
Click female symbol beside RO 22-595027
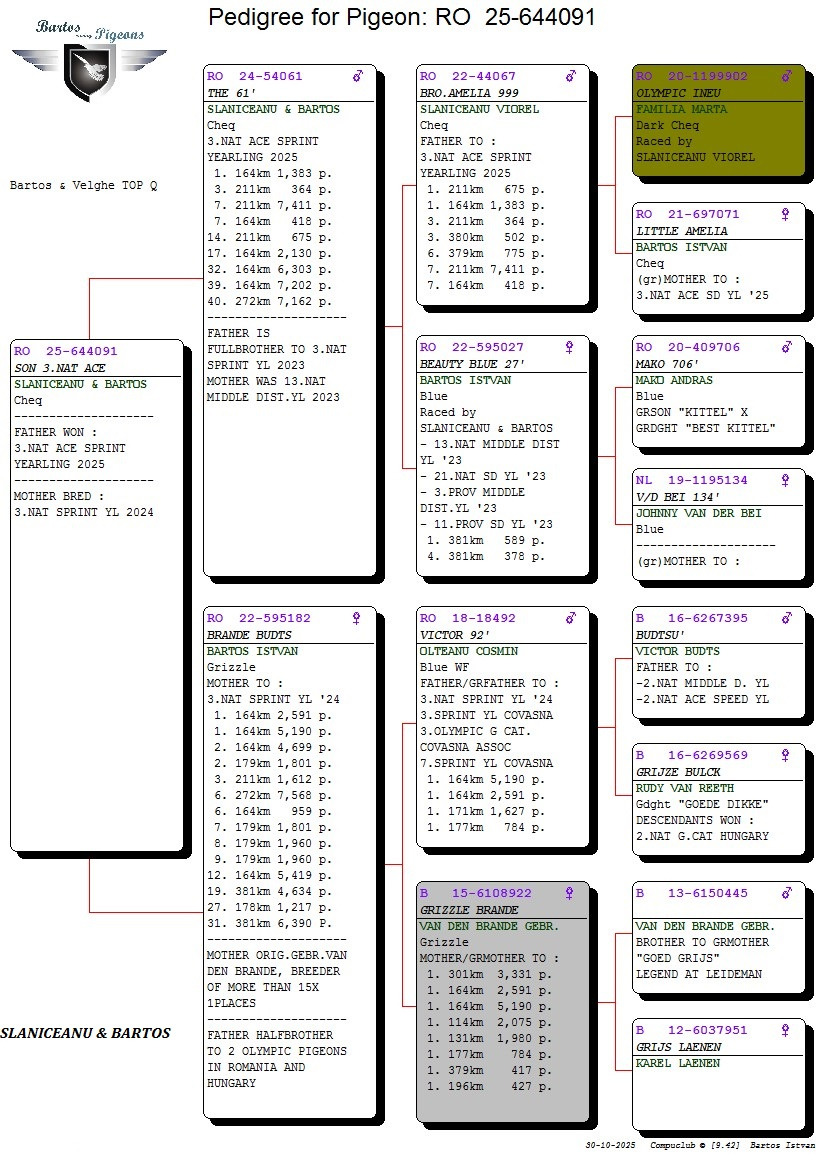(x=570, y=347)
